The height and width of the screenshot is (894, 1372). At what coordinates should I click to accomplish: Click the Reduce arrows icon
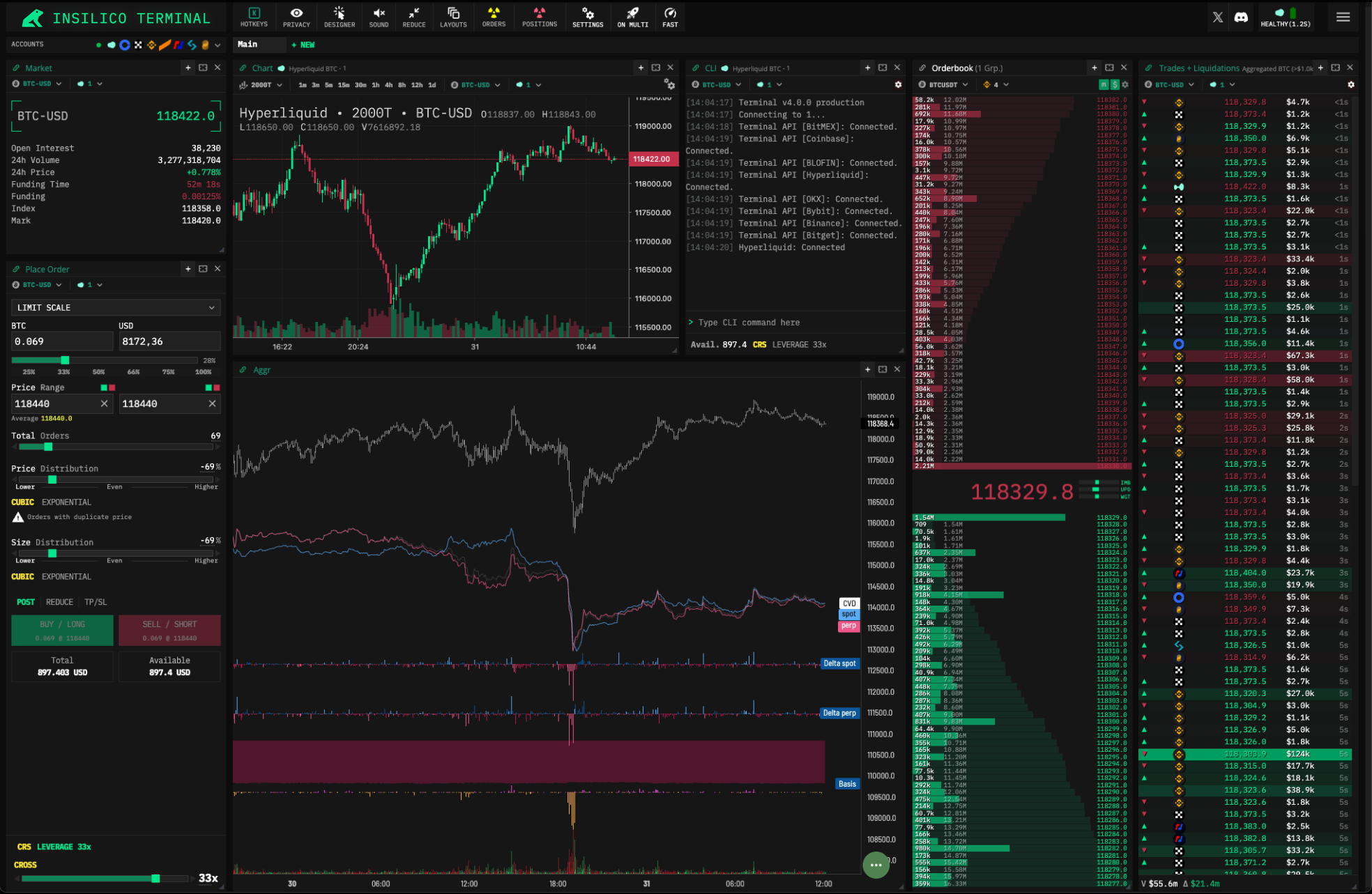[413, 17]
